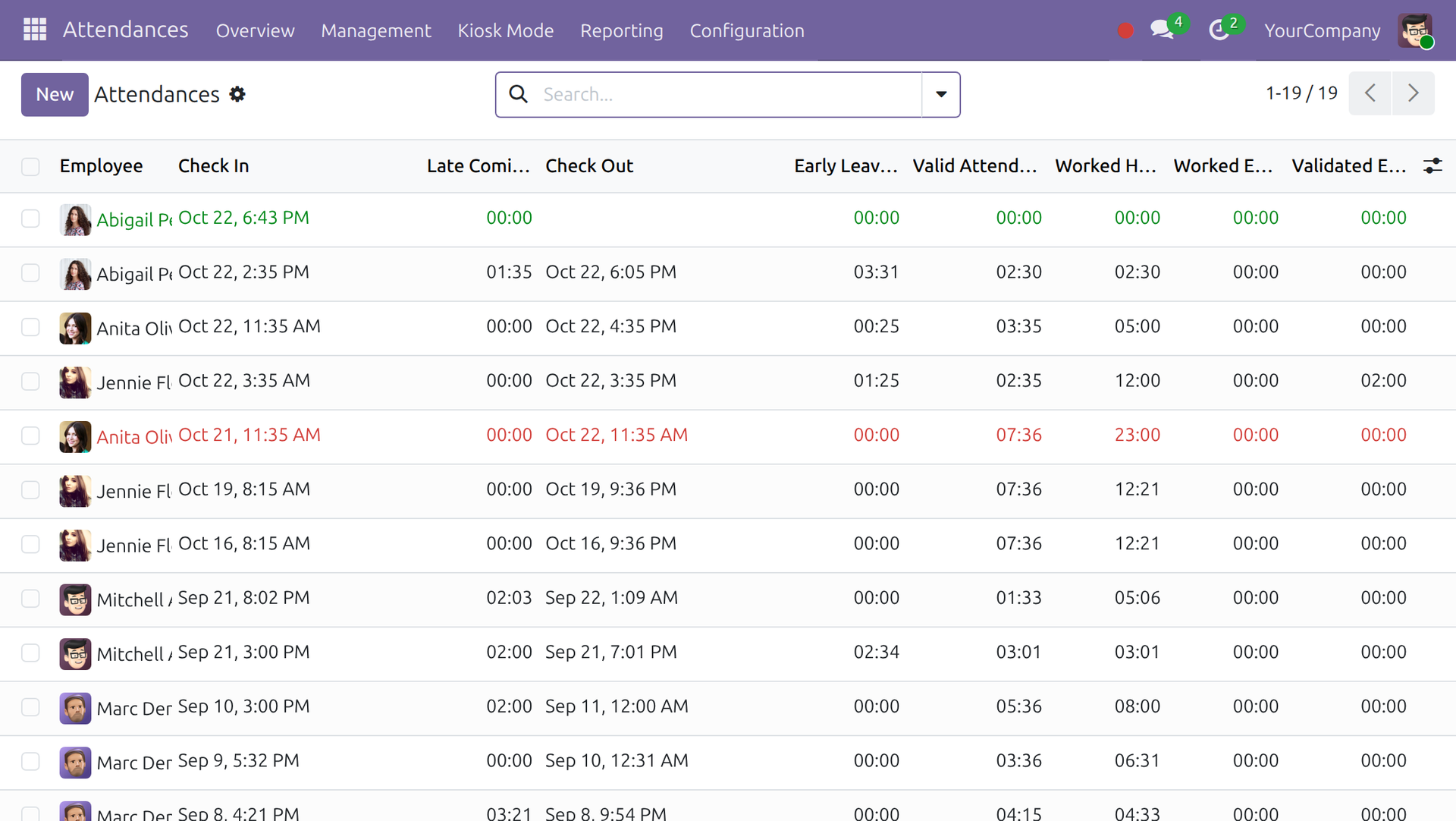Viewport: 1456px width, 821px height.
Task: Select the Oct 21, 11:35 AM row checkbox
Action: pyautogui.click(x=30, y=436)
